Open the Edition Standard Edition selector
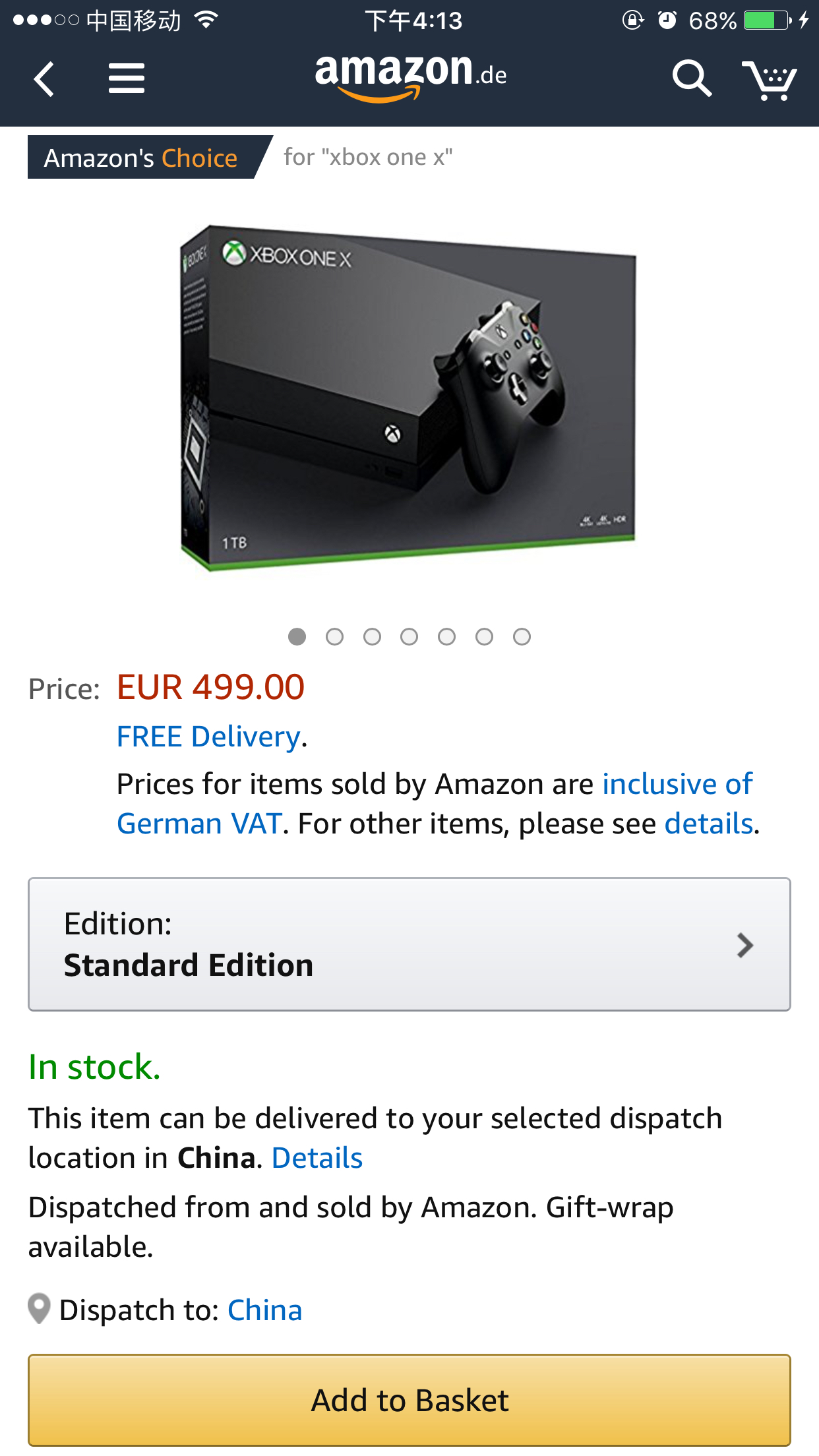 point(409,944)
